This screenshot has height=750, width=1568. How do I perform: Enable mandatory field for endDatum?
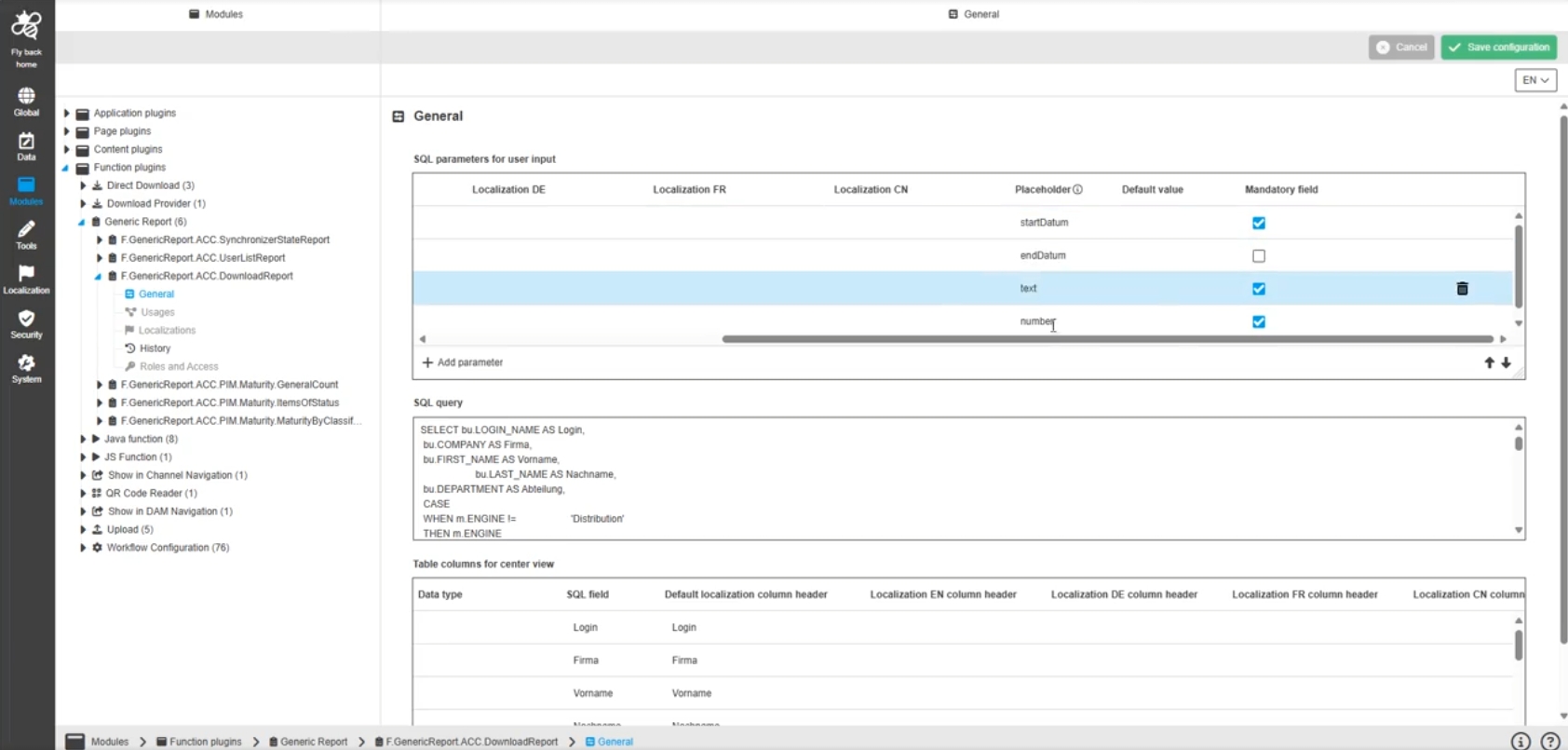(x=1259, y=255)
